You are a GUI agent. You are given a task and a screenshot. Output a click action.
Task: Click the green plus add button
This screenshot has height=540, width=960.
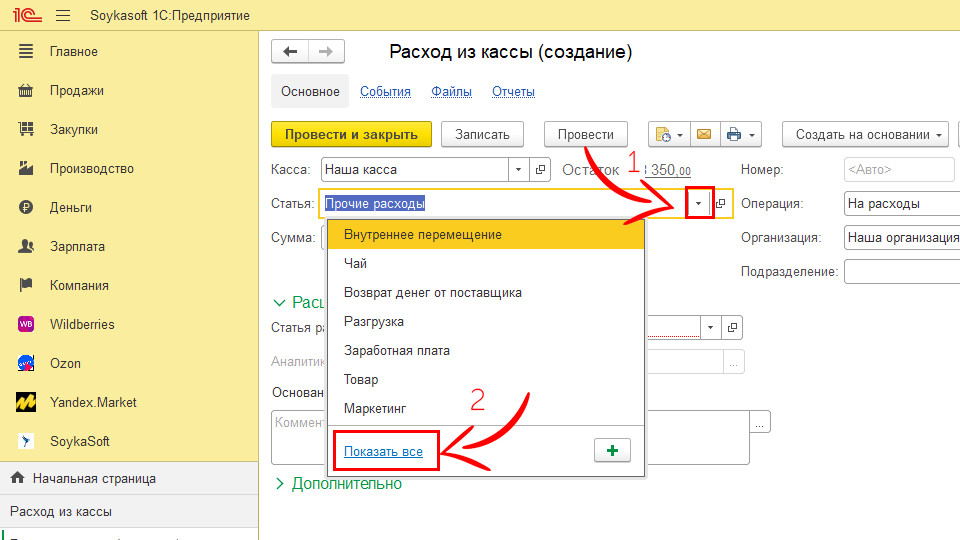[x=612, y=451]
